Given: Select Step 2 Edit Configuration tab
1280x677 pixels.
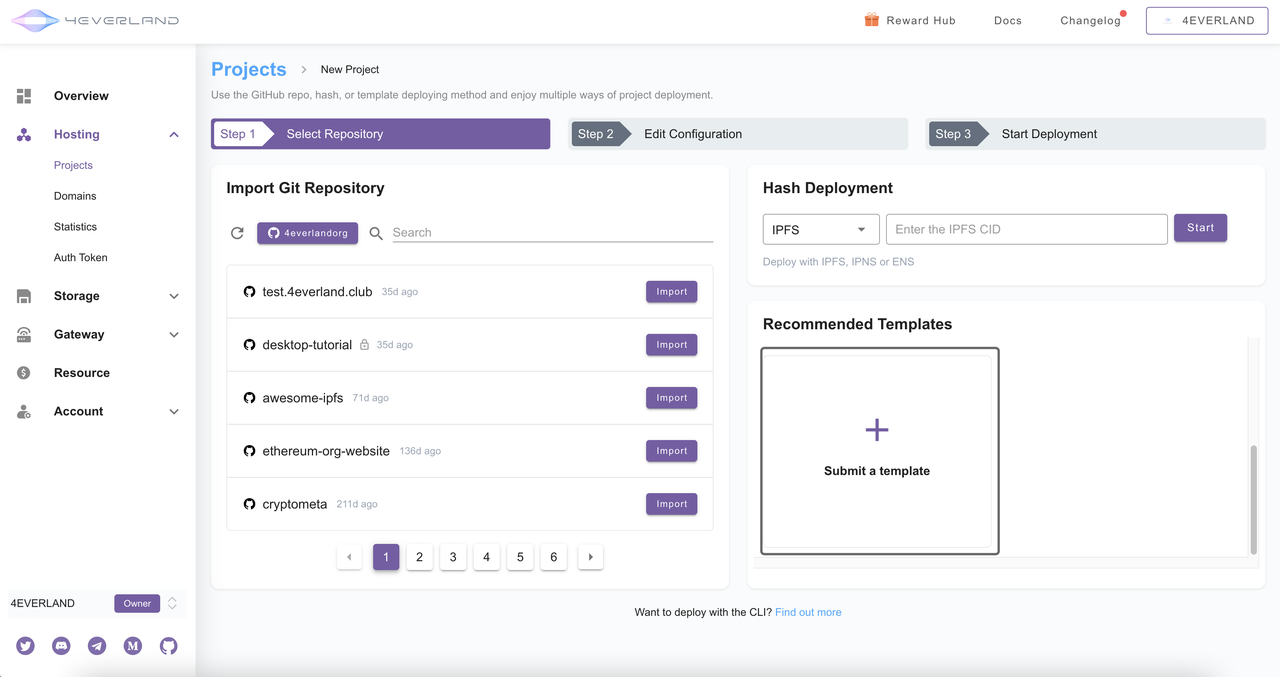Looking at the screenshot, I should (738, 134).
